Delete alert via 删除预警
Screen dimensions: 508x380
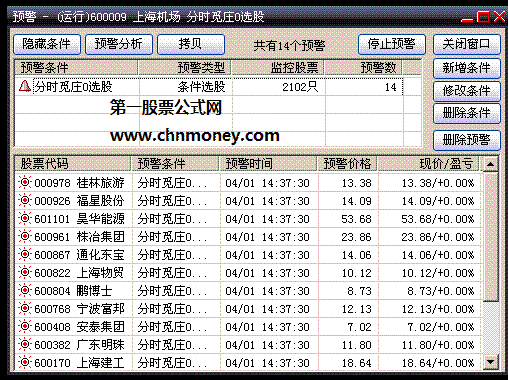pyautogui.click(x=467, y=140)
